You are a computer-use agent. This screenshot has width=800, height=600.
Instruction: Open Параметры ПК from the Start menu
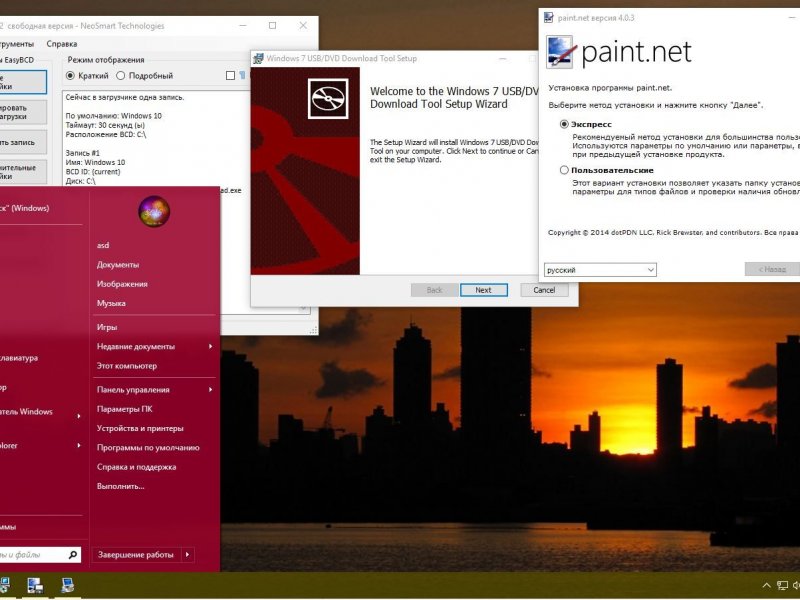coord(124,409)
